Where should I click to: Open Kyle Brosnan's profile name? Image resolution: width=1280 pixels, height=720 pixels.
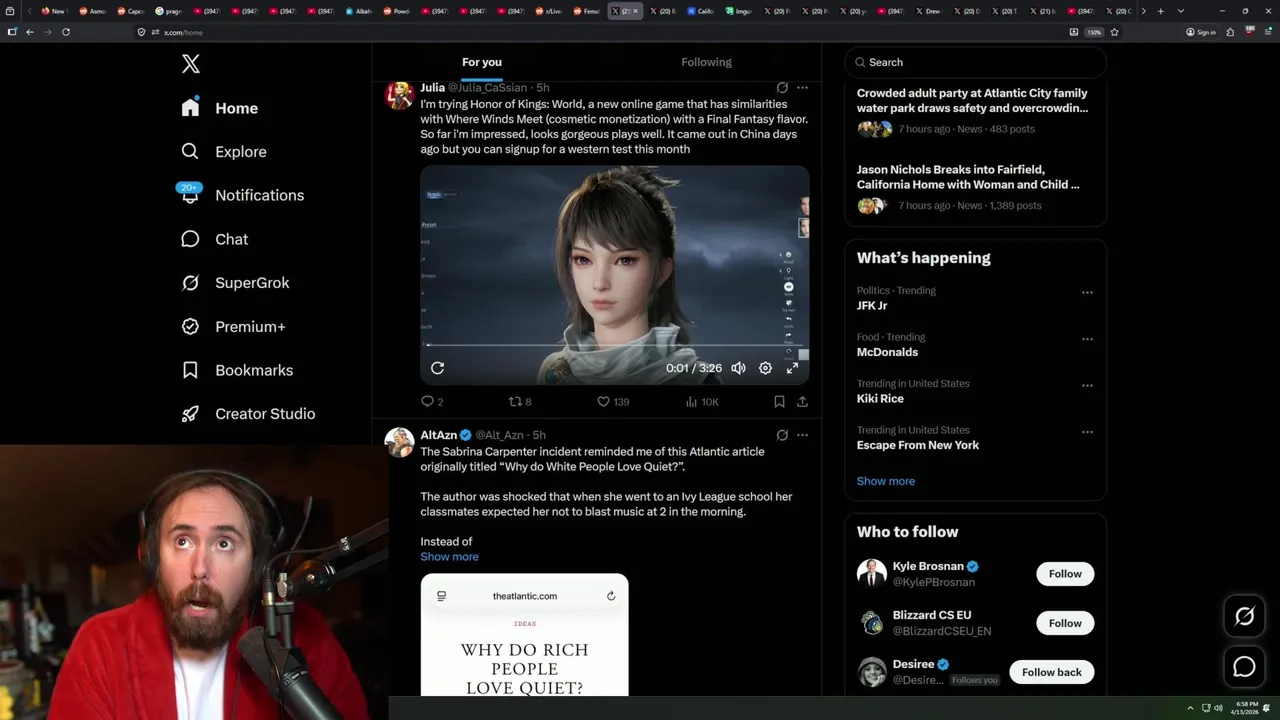(928, 566)
